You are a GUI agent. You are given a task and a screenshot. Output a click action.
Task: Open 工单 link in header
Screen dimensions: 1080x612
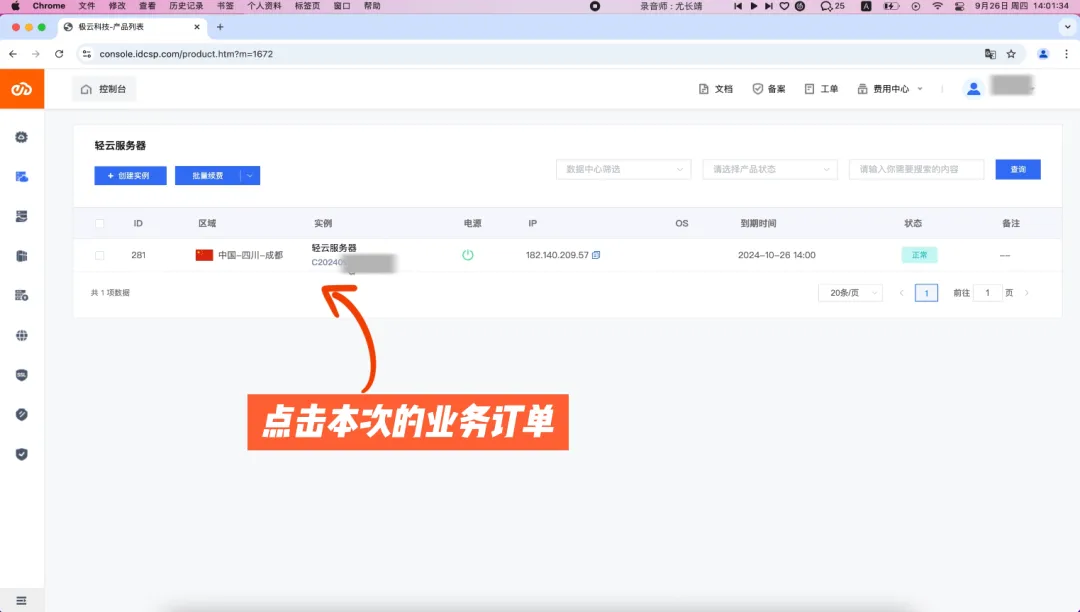tap(821, 89)
